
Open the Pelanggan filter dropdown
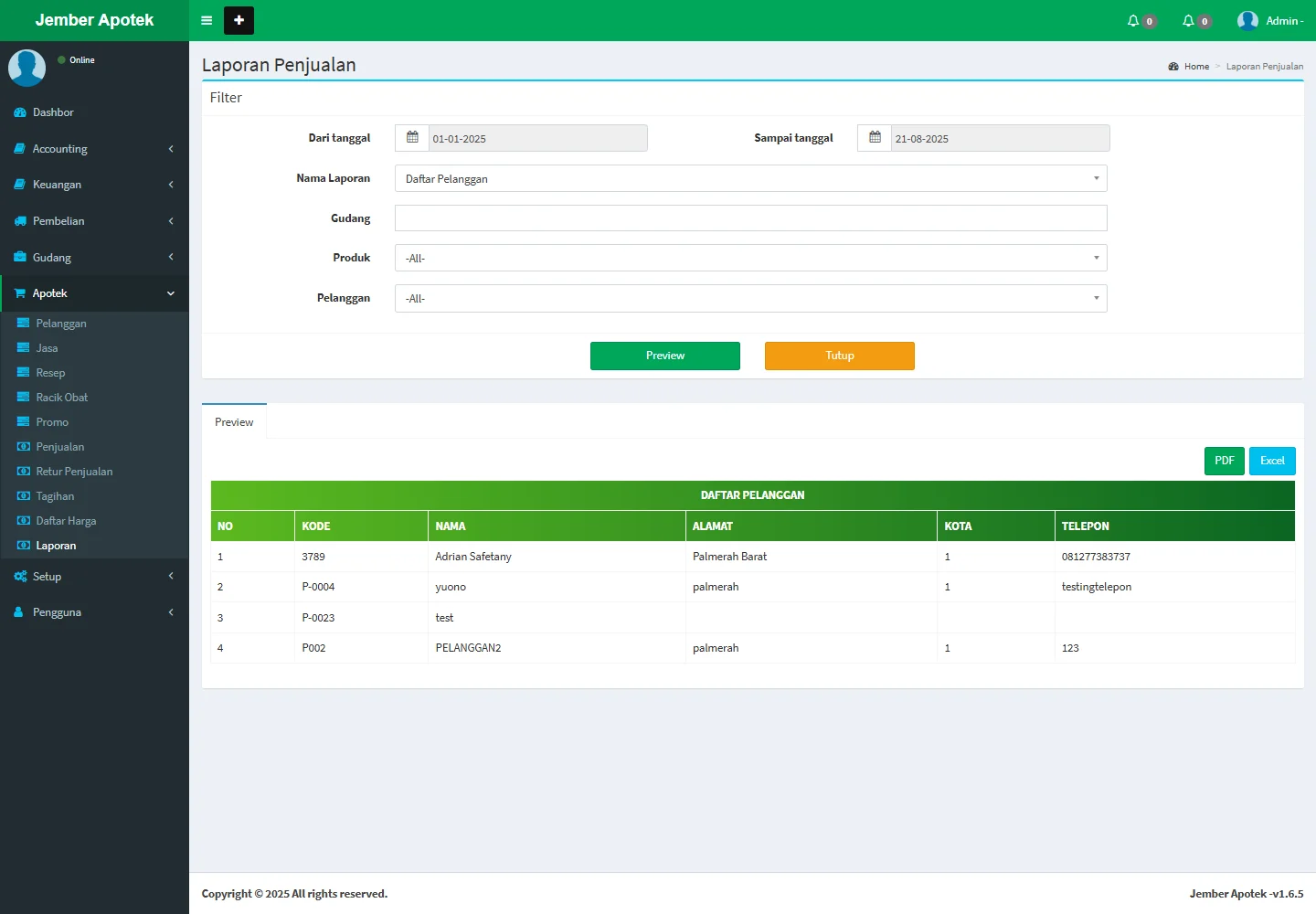point(750,298)
